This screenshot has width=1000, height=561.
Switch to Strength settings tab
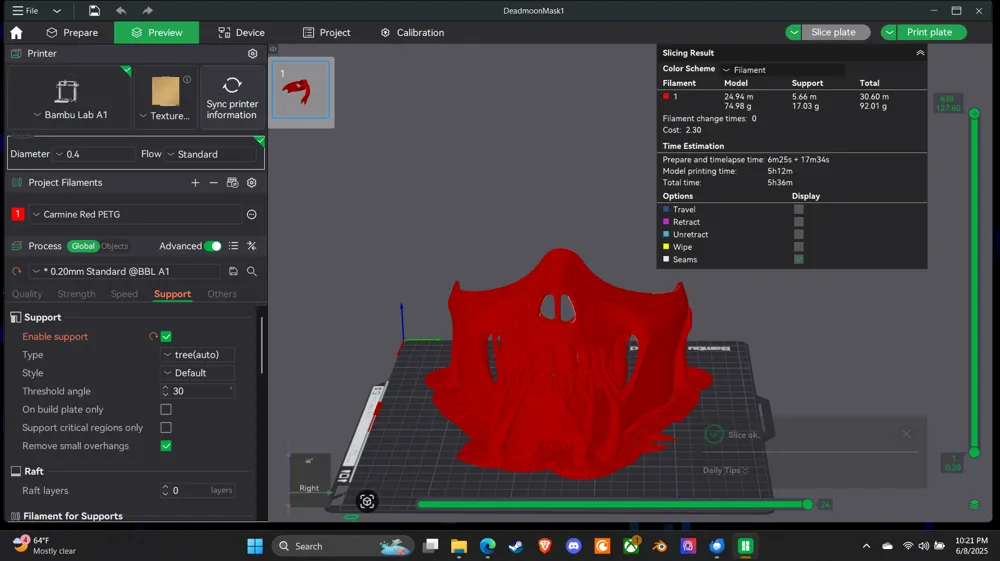76,294
